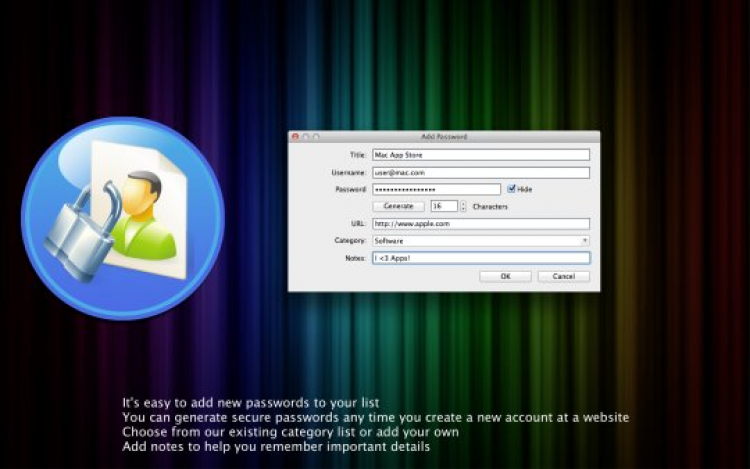The height and width of the screenshot is (469, 750).
Task: Click the Characters label
Action: tap(490, 207)
